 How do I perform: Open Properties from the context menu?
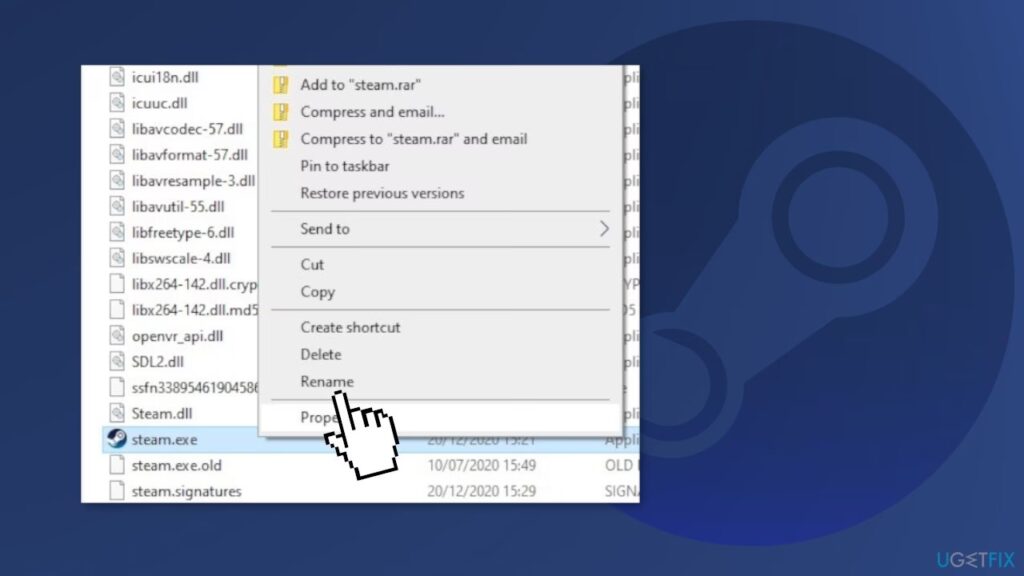point(441,417)
